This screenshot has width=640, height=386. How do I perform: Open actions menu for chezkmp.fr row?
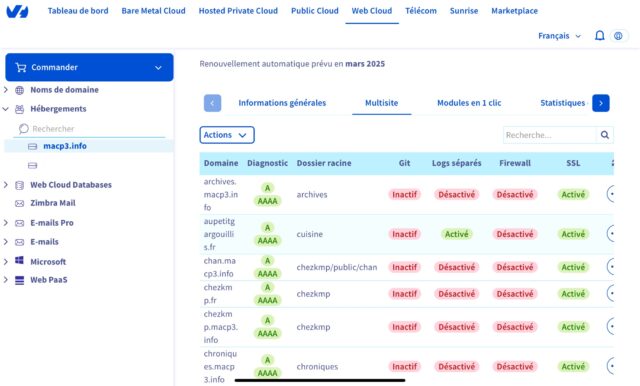tap(611, 293)
